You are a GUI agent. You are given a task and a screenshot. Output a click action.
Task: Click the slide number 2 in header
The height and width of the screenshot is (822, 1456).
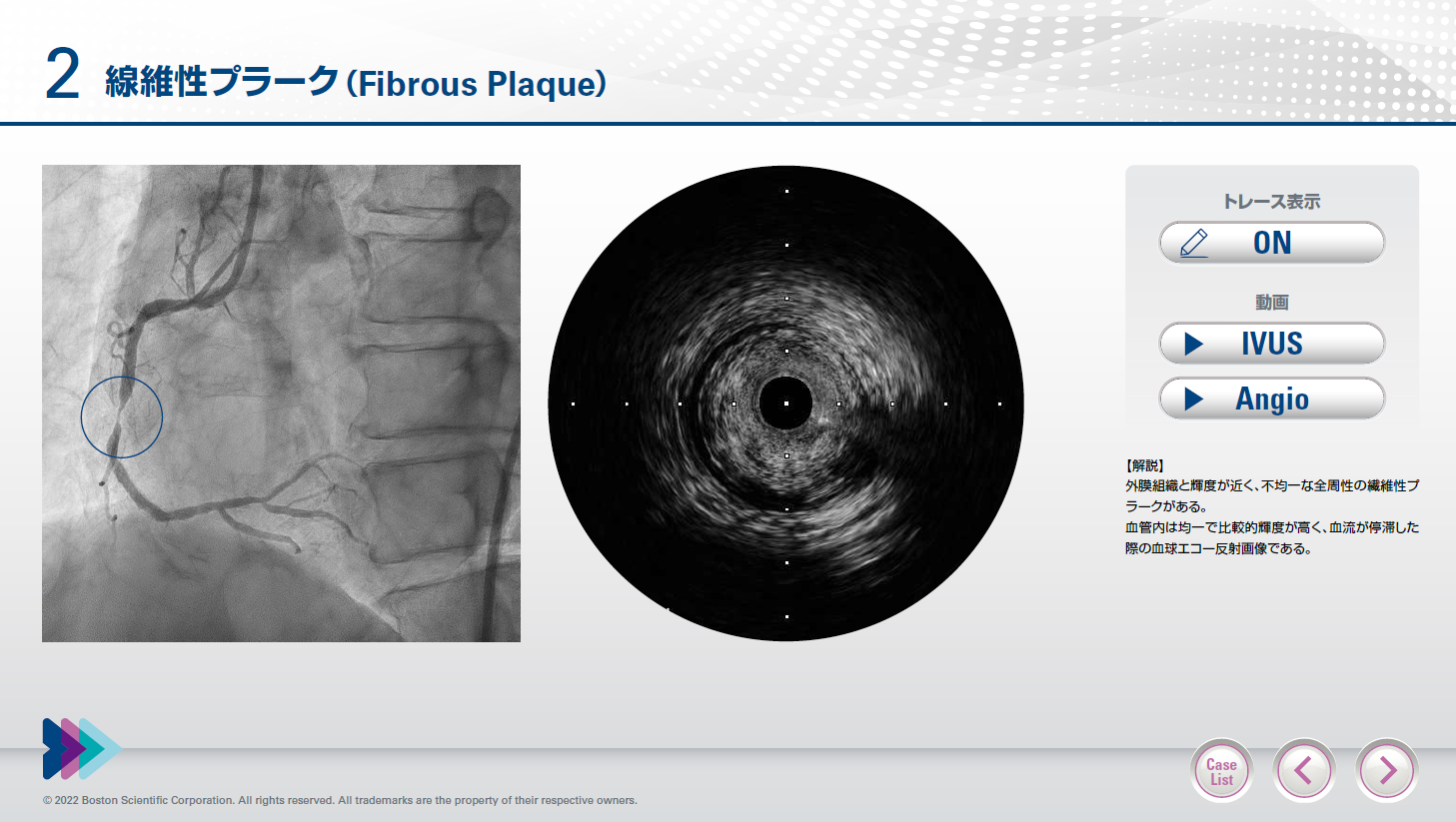pos(62,76)
